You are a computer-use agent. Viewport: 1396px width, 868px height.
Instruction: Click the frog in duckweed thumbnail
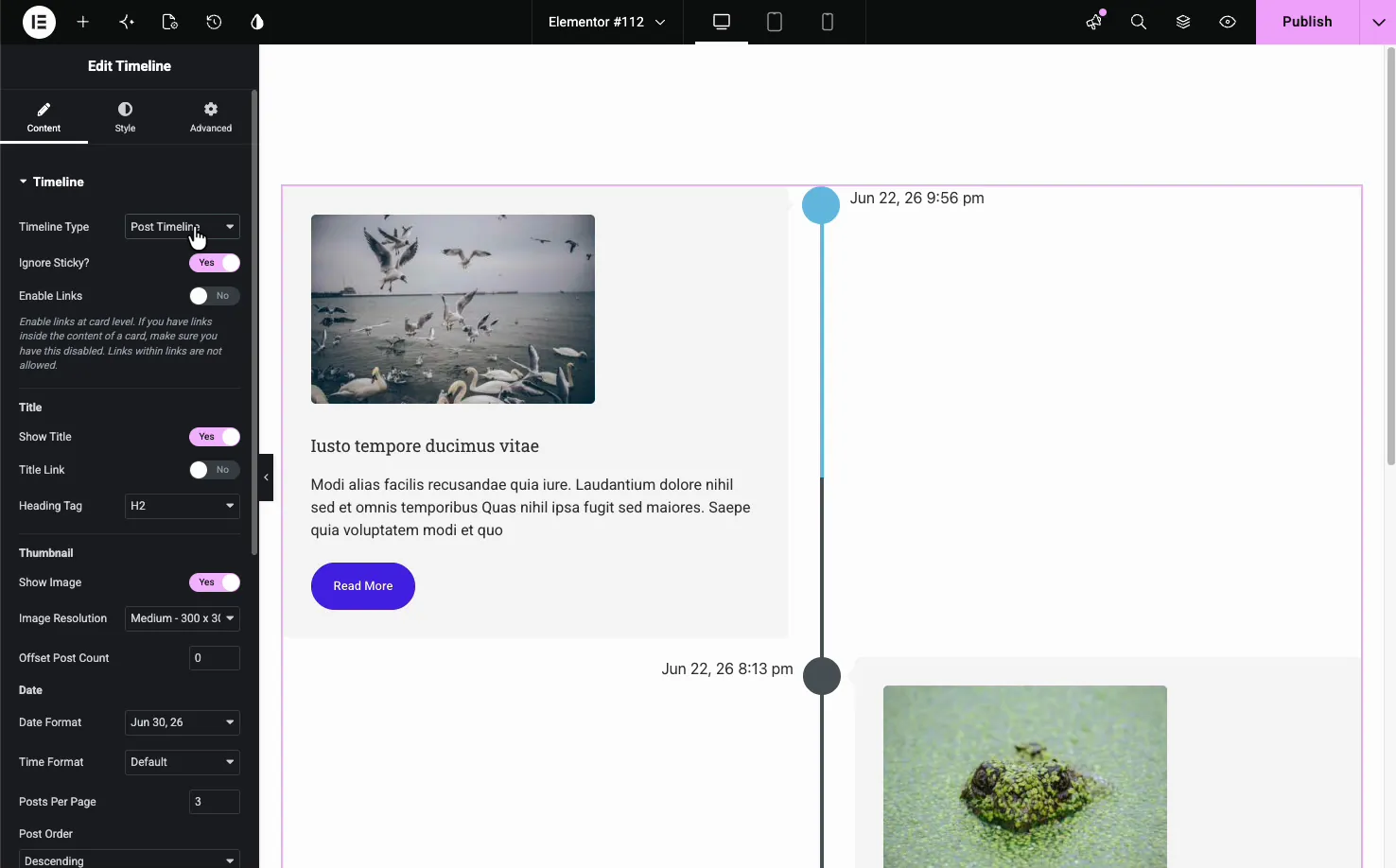(1025, 776)
